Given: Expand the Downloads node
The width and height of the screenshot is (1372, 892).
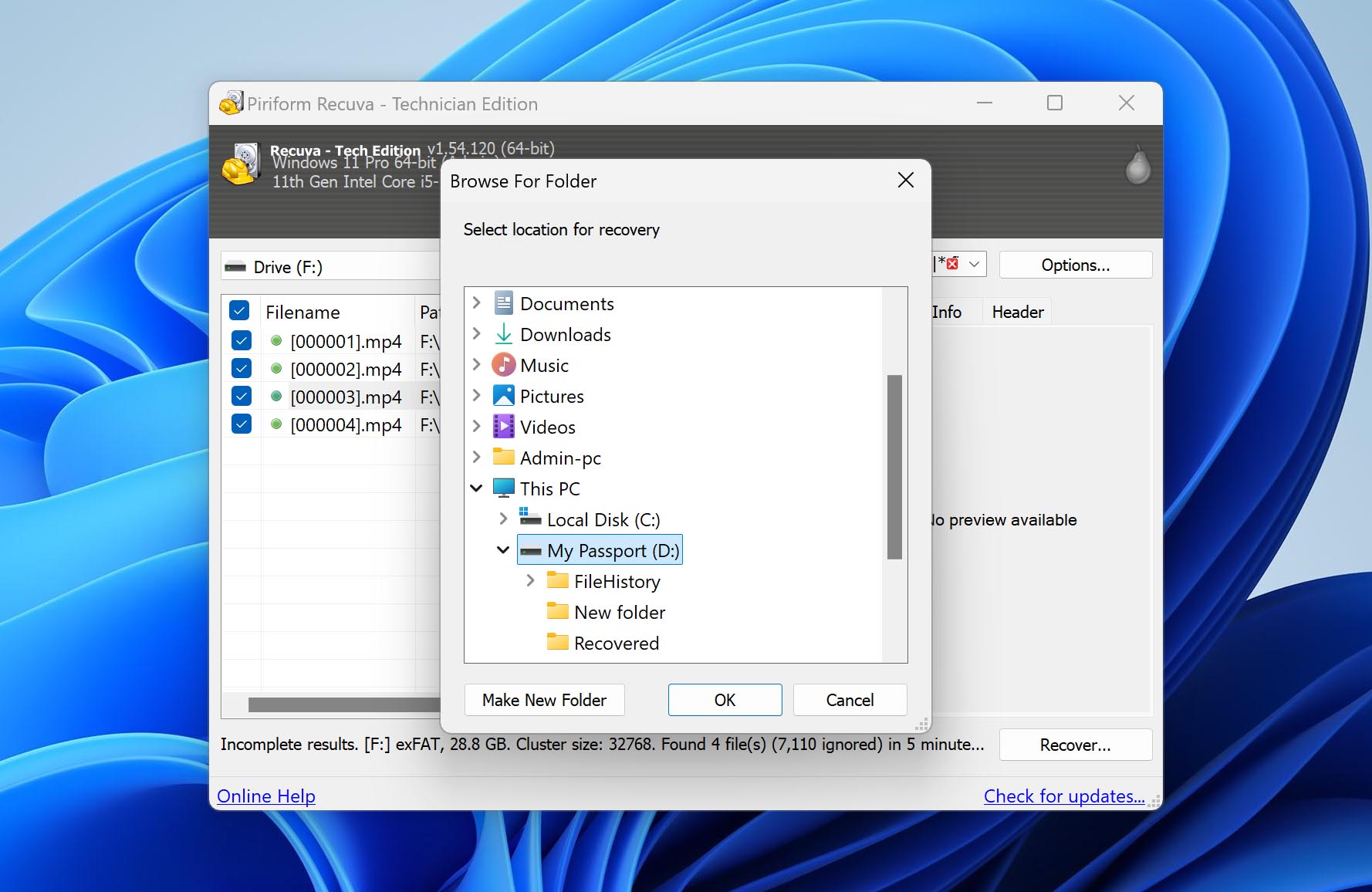Looking at the screenshot, I should pos(477,334).
